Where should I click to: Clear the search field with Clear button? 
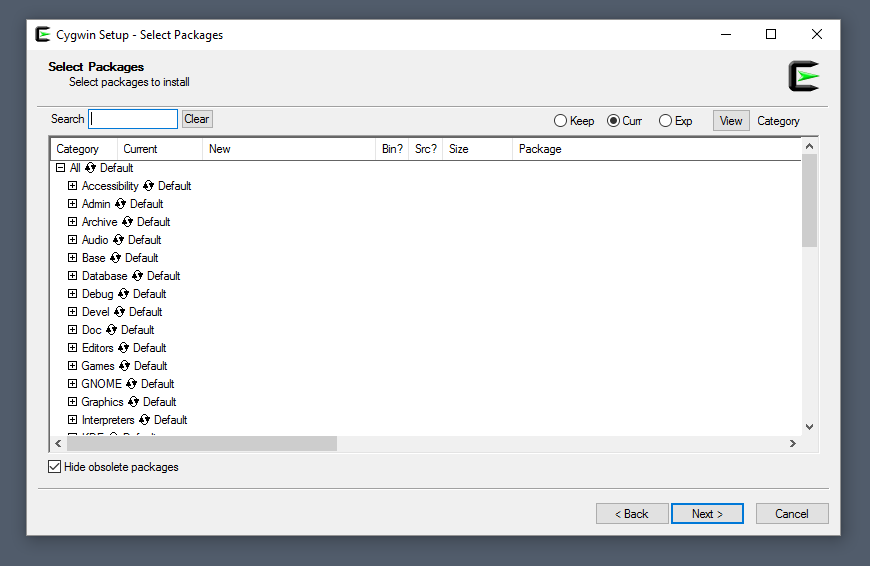coord(197,119)
